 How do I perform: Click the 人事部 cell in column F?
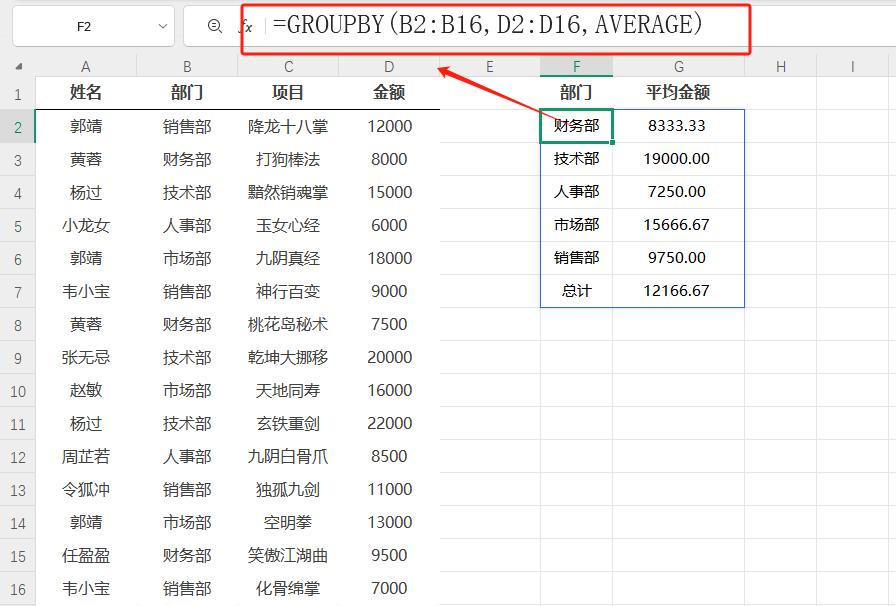[x=576, y=192]
